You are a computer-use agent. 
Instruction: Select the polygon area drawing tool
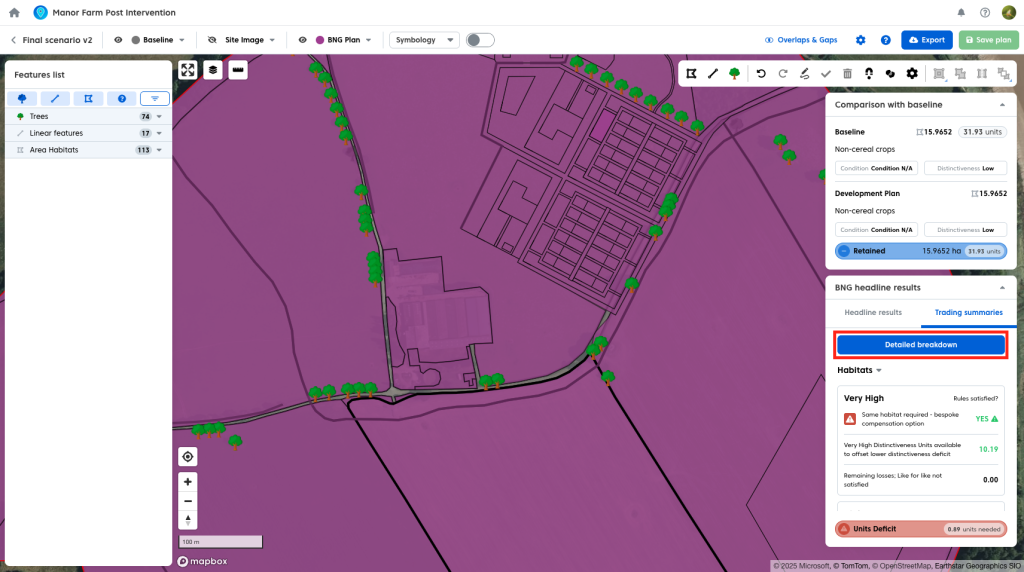[x=691, y=73]
